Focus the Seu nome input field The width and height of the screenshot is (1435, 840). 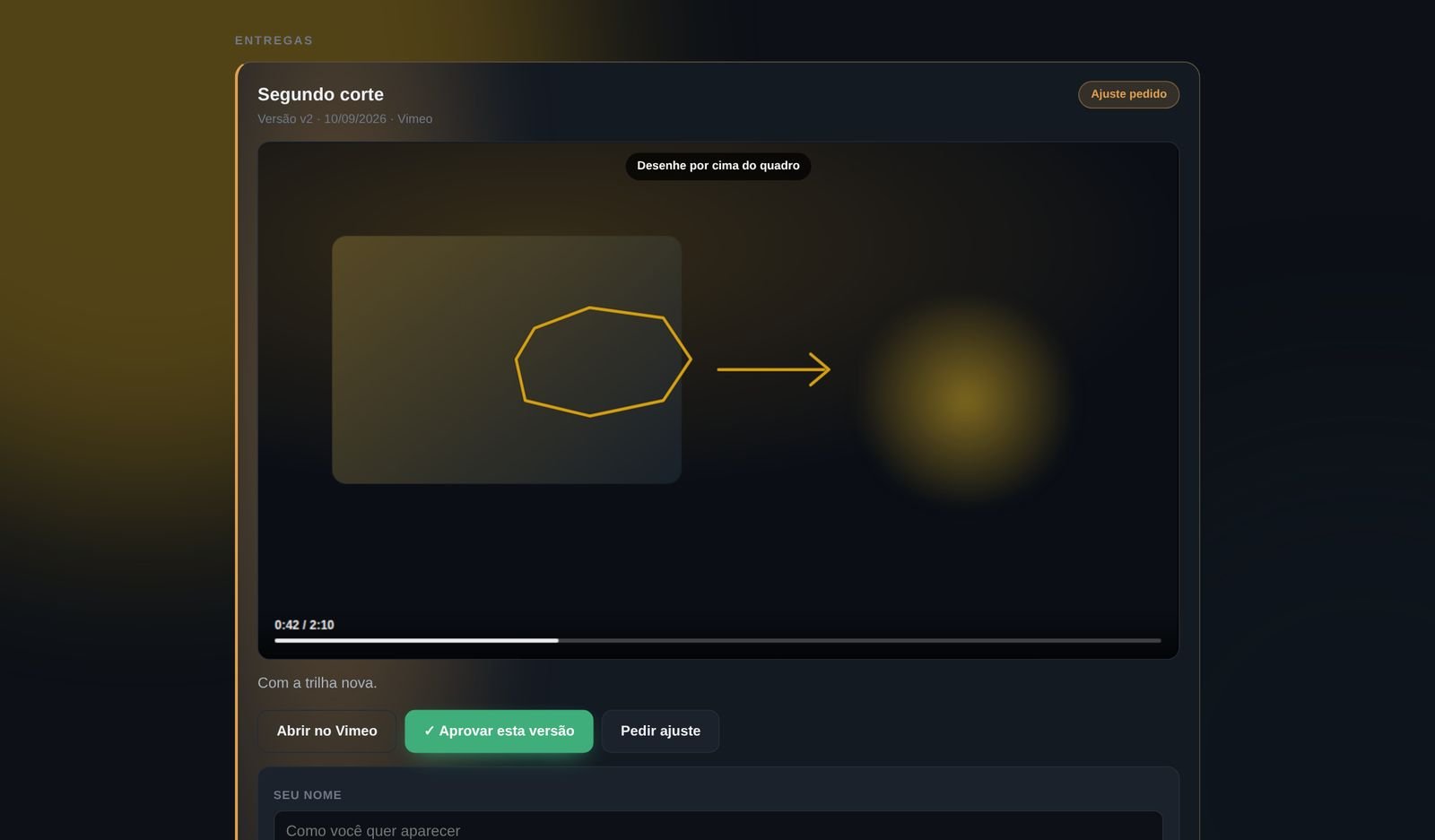717,827
